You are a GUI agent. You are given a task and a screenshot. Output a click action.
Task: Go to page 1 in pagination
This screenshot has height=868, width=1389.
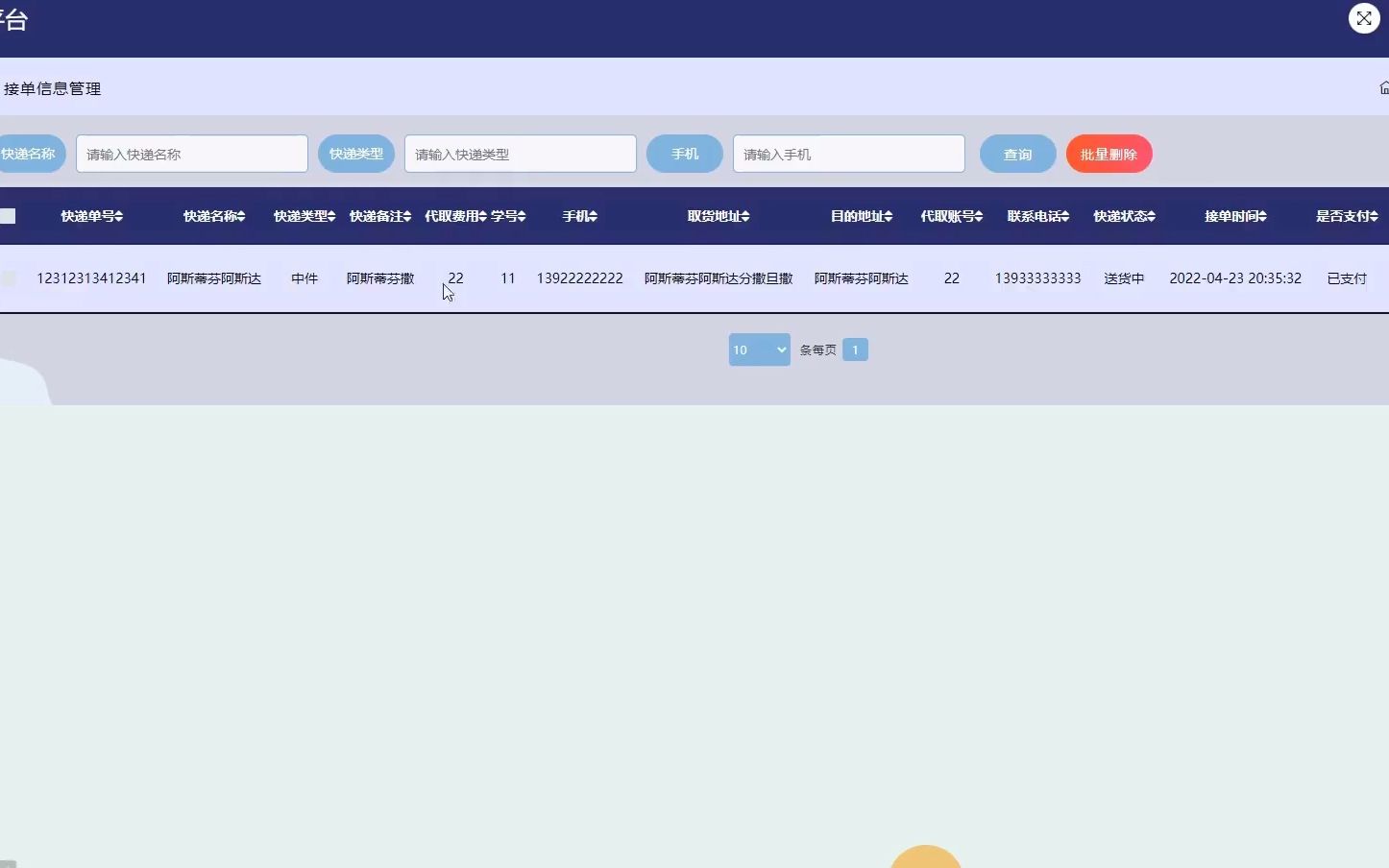point(855,350)
